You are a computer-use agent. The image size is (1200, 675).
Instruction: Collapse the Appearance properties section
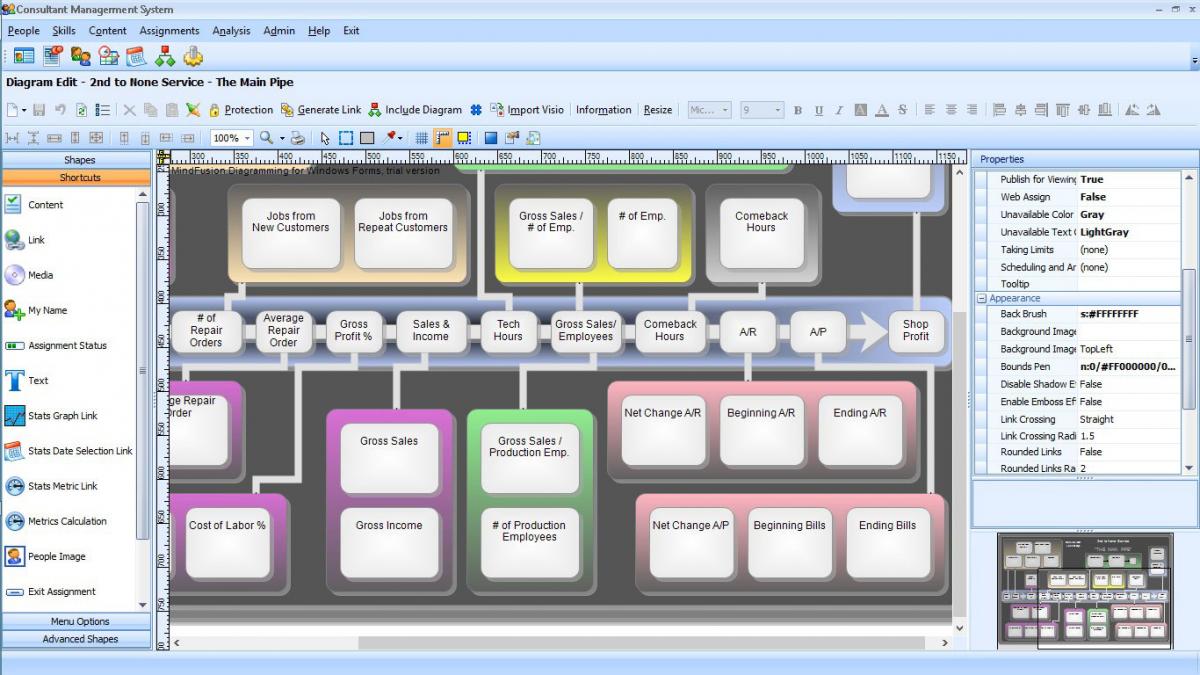coord(982,298)
